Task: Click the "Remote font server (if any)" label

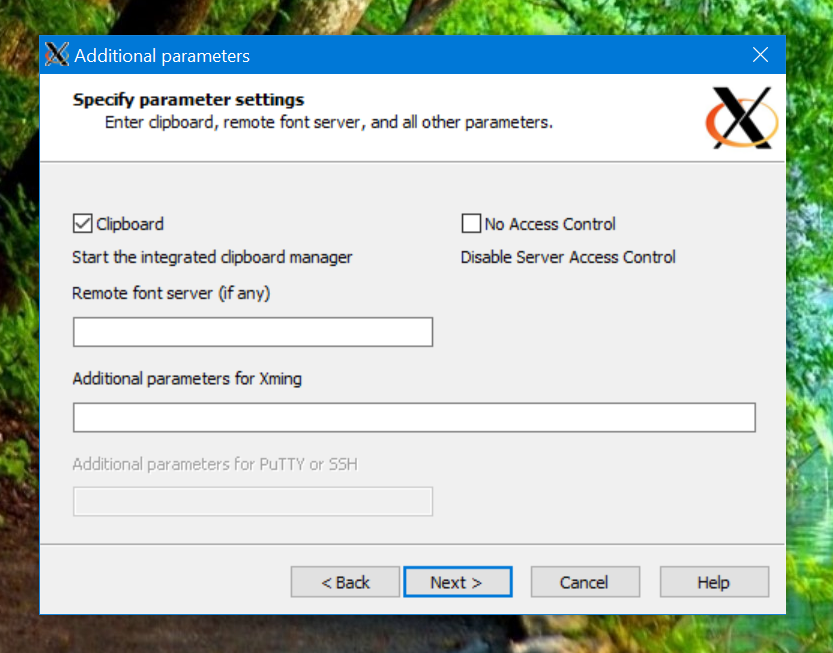Action: (x=171, y=293)
